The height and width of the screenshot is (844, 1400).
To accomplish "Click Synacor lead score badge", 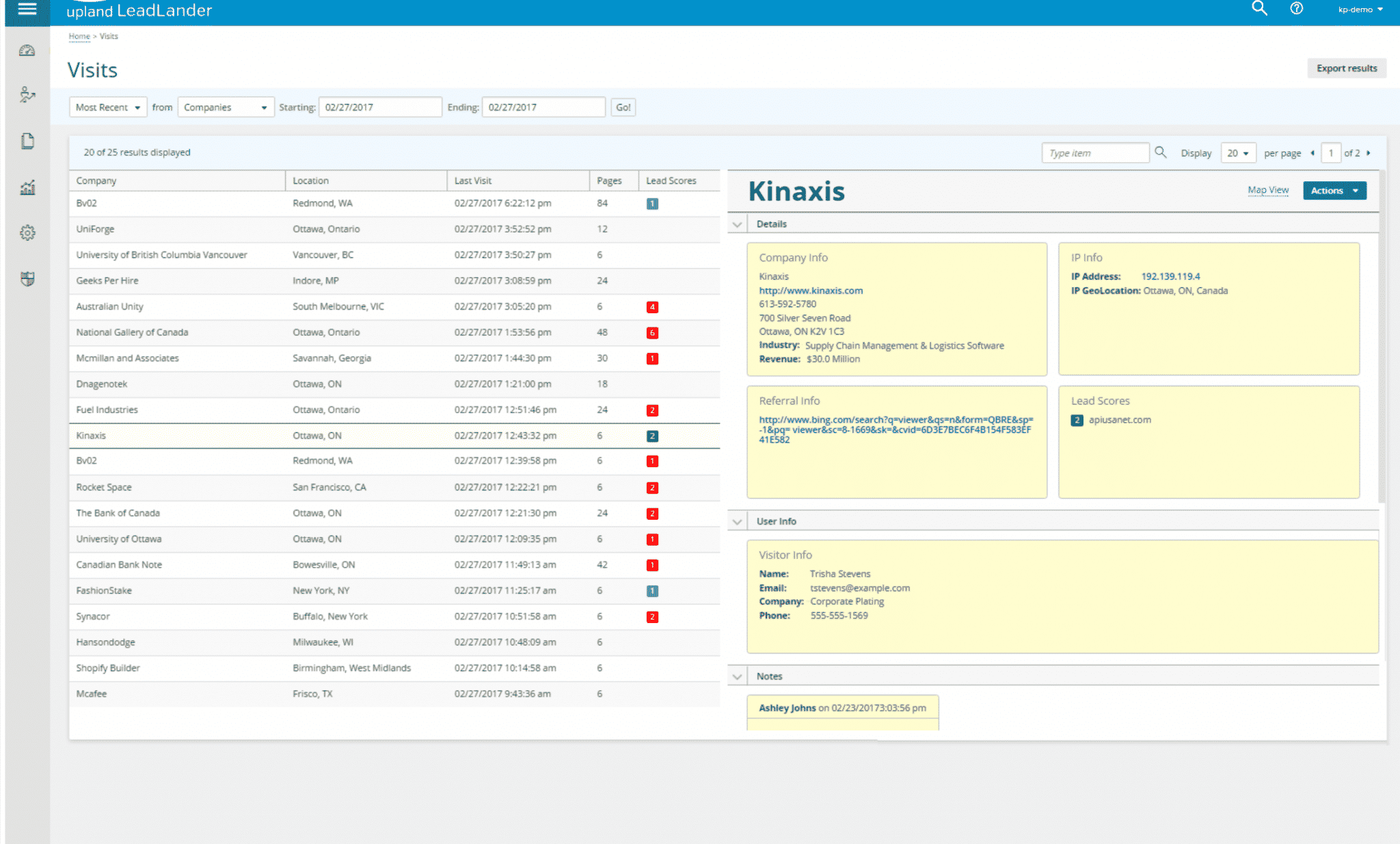I will click(x=652, y=617).
